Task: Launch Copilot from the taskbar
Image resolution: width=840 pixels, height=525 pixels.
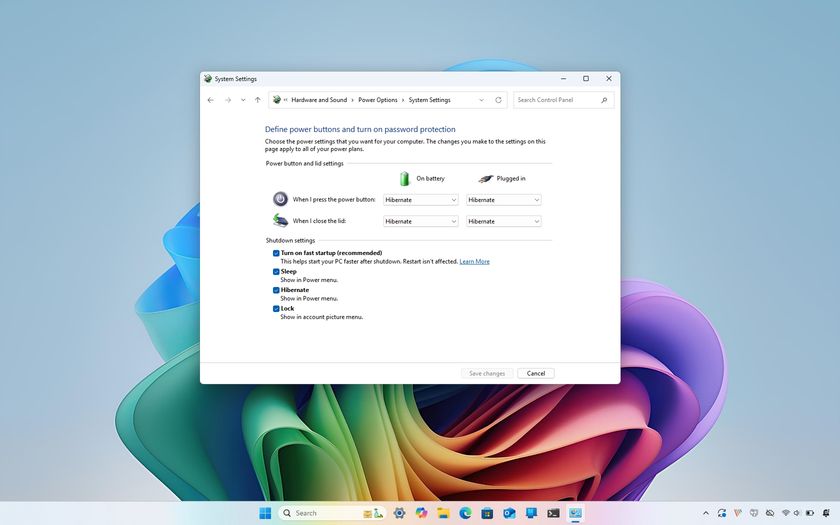Action: [x=422, y=513]
